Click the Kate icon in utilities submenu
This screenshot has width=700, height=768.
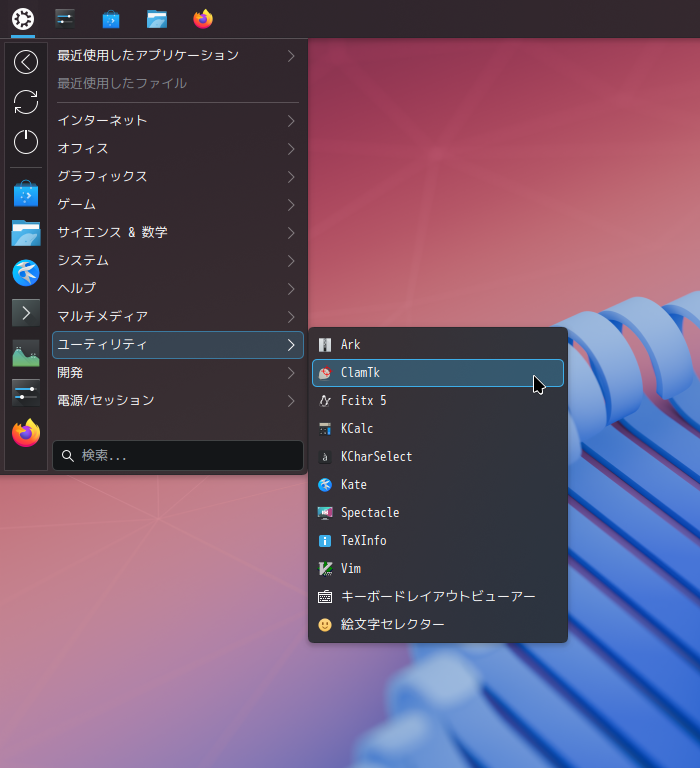tap(325, 485)
